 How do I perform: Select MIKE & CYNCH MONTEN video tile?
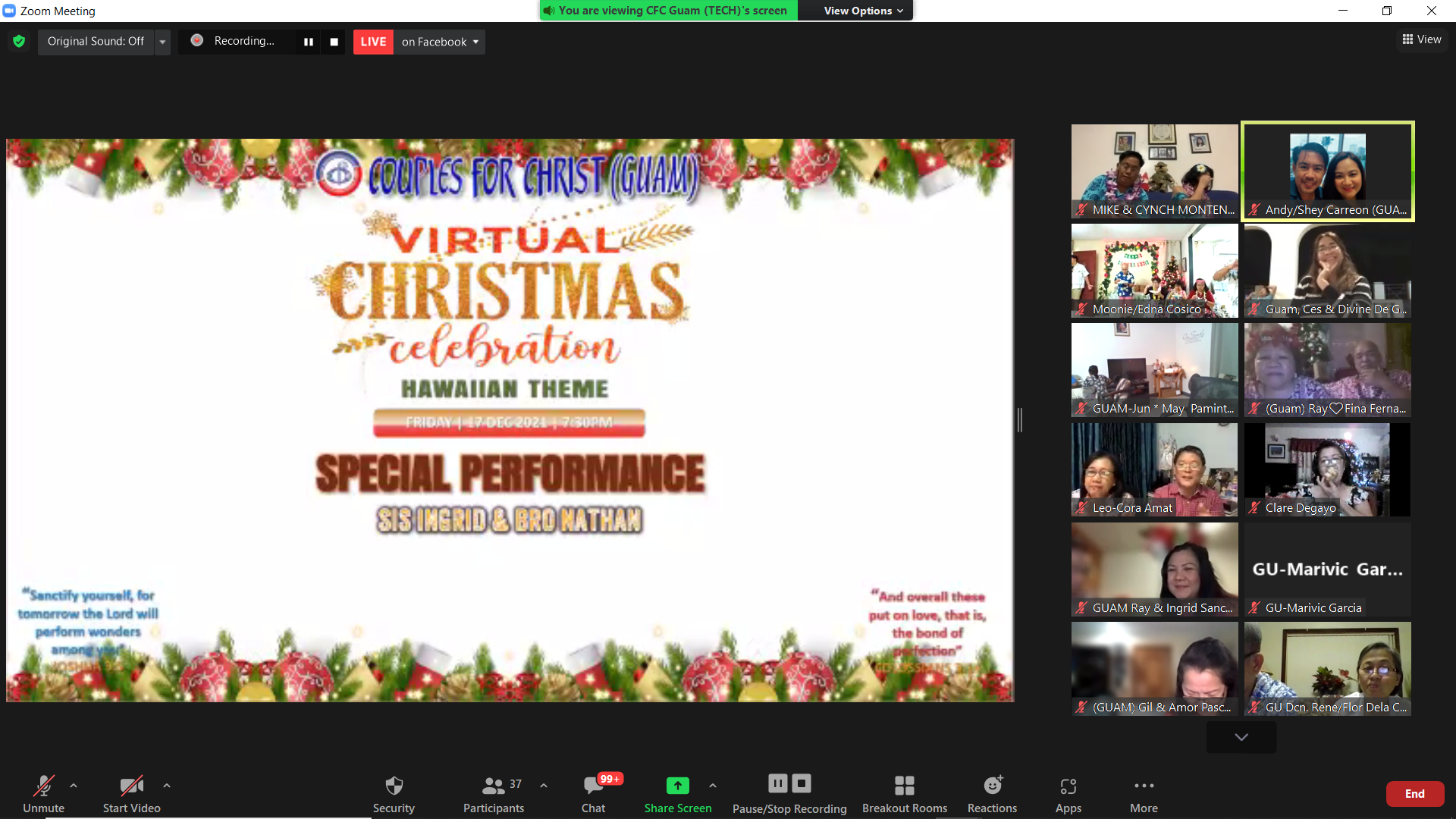pyautogui.click(x=1154, y=171)
